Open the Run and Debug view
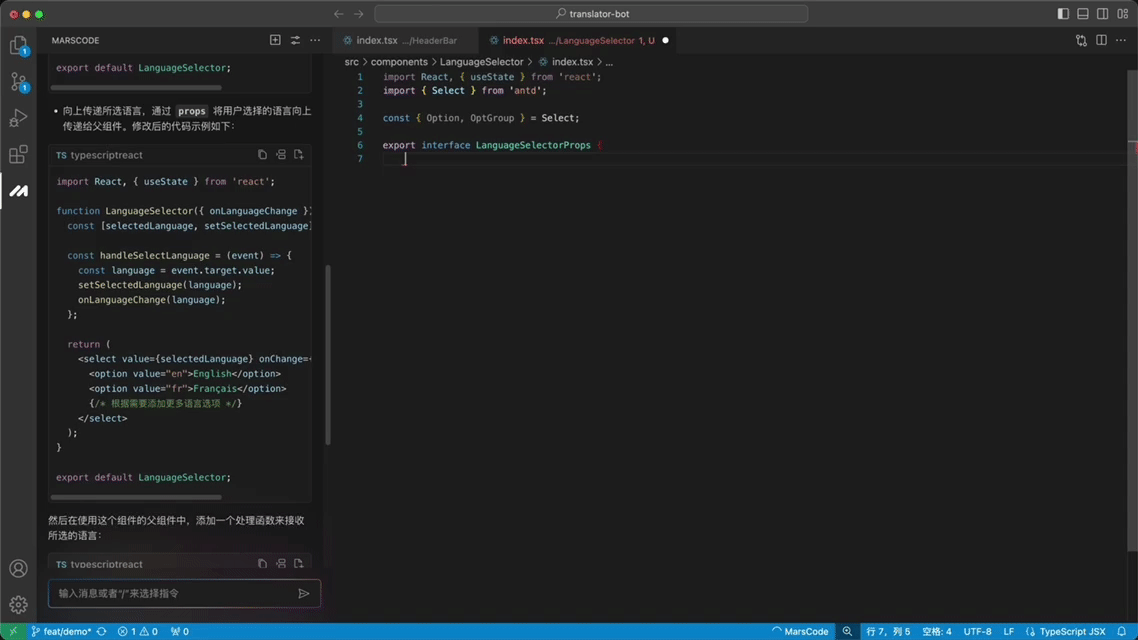 18,118
